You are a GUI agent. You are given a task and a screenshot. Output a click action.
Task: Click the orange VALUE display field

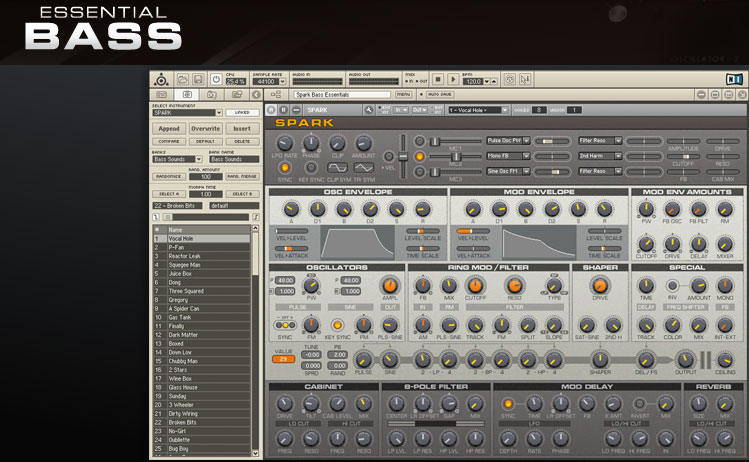point(283,359)
